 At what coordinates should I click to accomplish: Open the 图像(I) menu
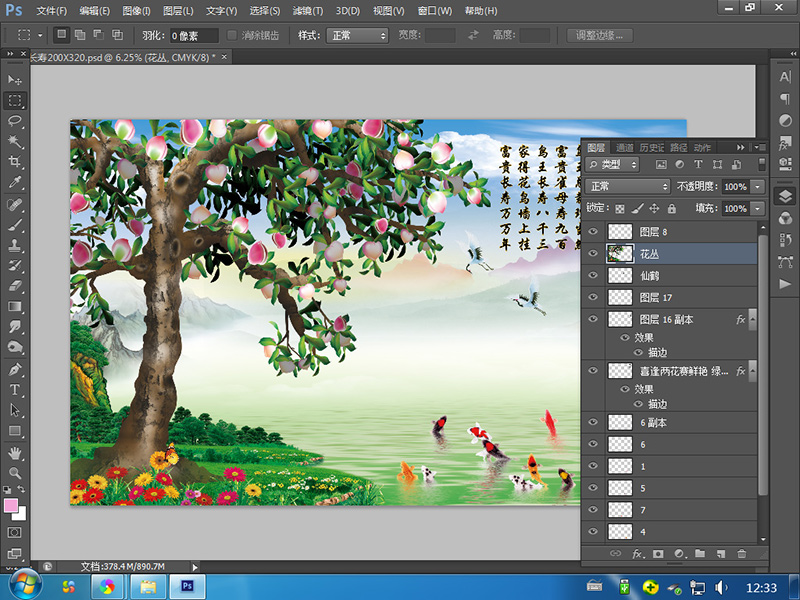click(136, 11)
